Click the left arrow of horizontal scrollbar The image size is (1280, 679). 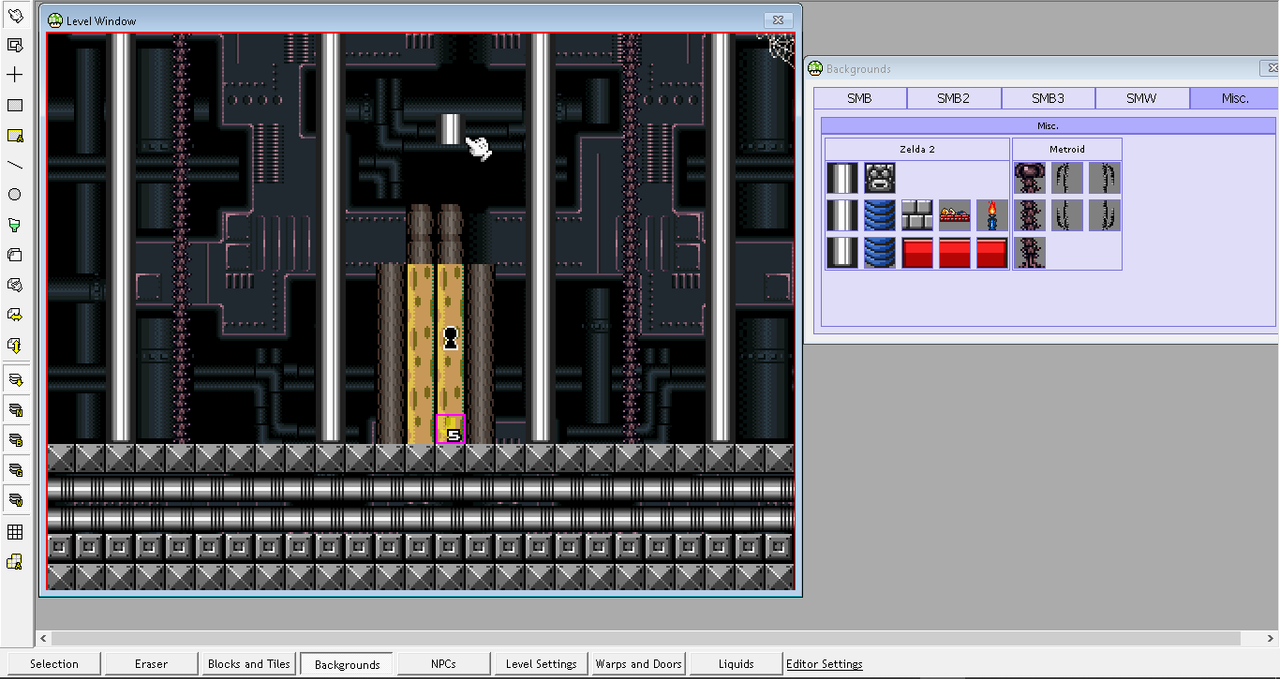[x=43, y=638]
